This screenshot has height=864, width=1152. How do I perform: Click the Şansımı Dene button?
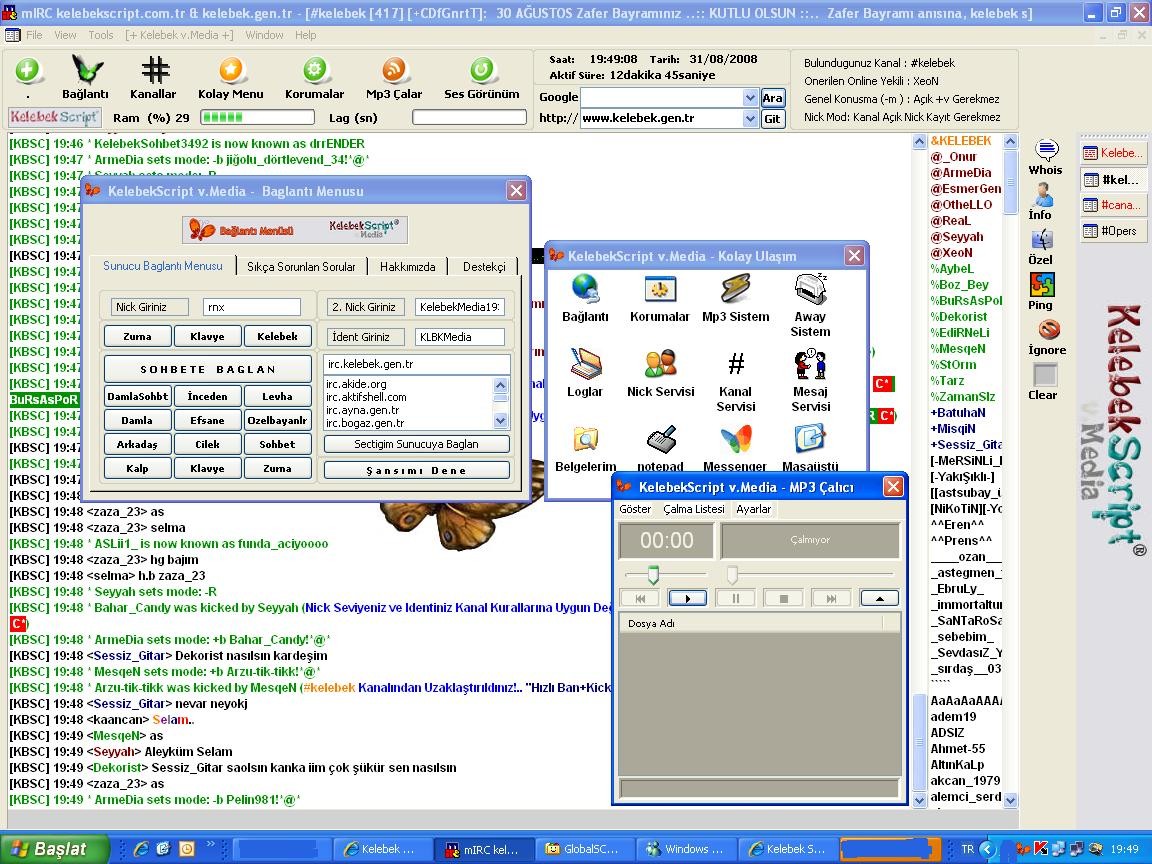click(416, 470)
